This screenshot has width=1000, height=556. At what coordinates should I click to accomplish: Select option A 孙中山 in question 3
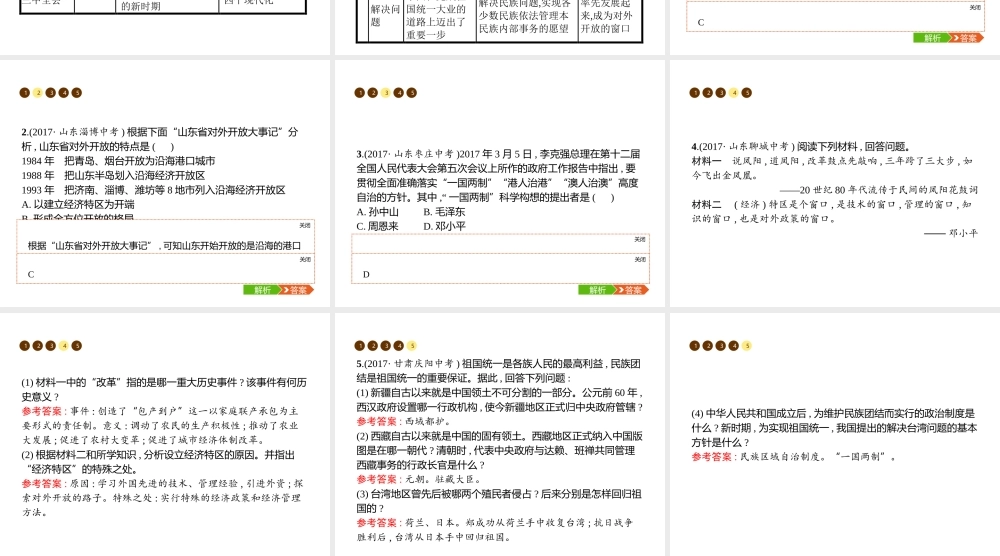click(x=378, y=212)
